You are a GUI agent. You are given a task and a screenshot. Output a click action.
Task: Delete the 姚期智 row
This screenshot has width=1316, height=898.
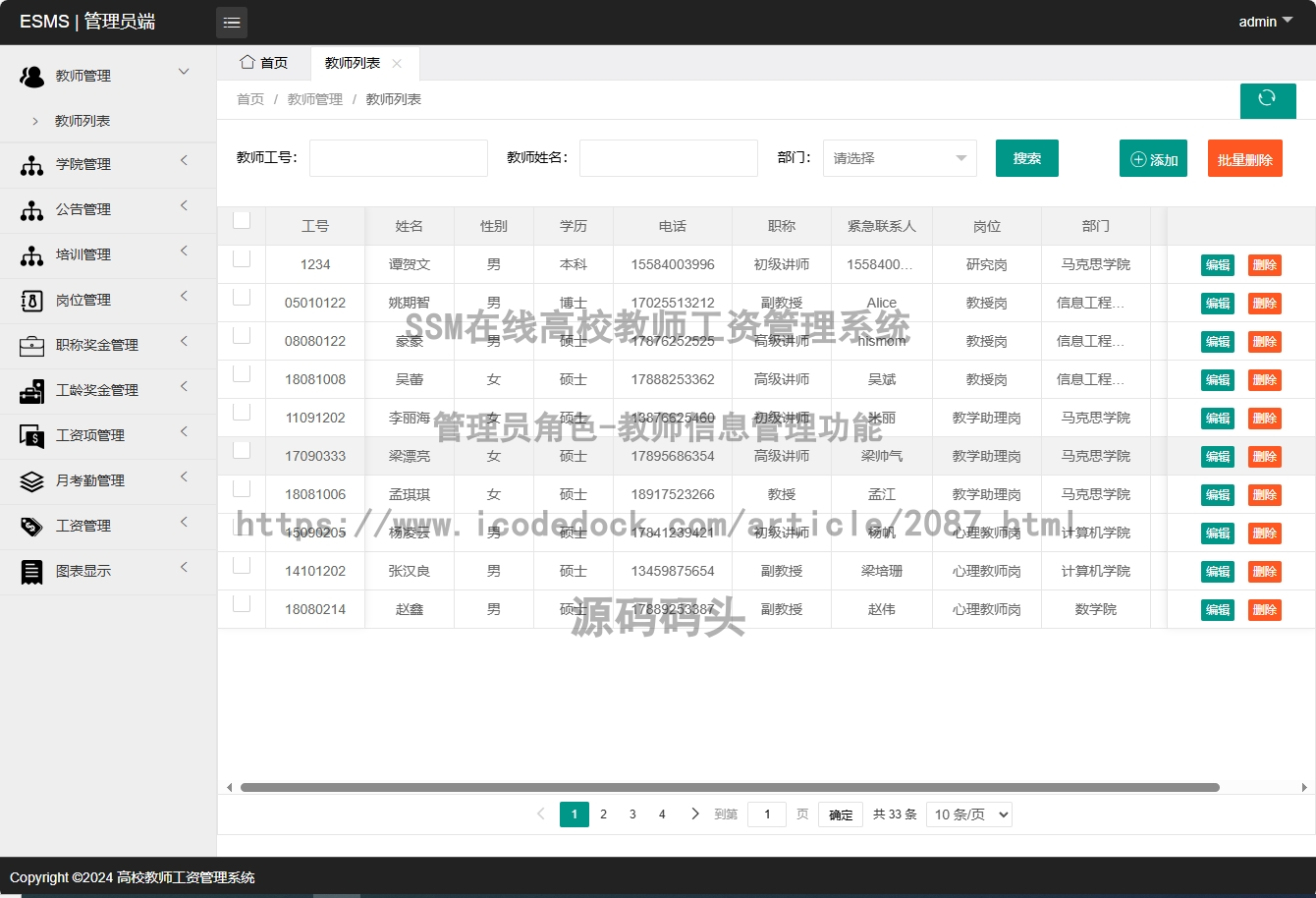coord(1265,304)
